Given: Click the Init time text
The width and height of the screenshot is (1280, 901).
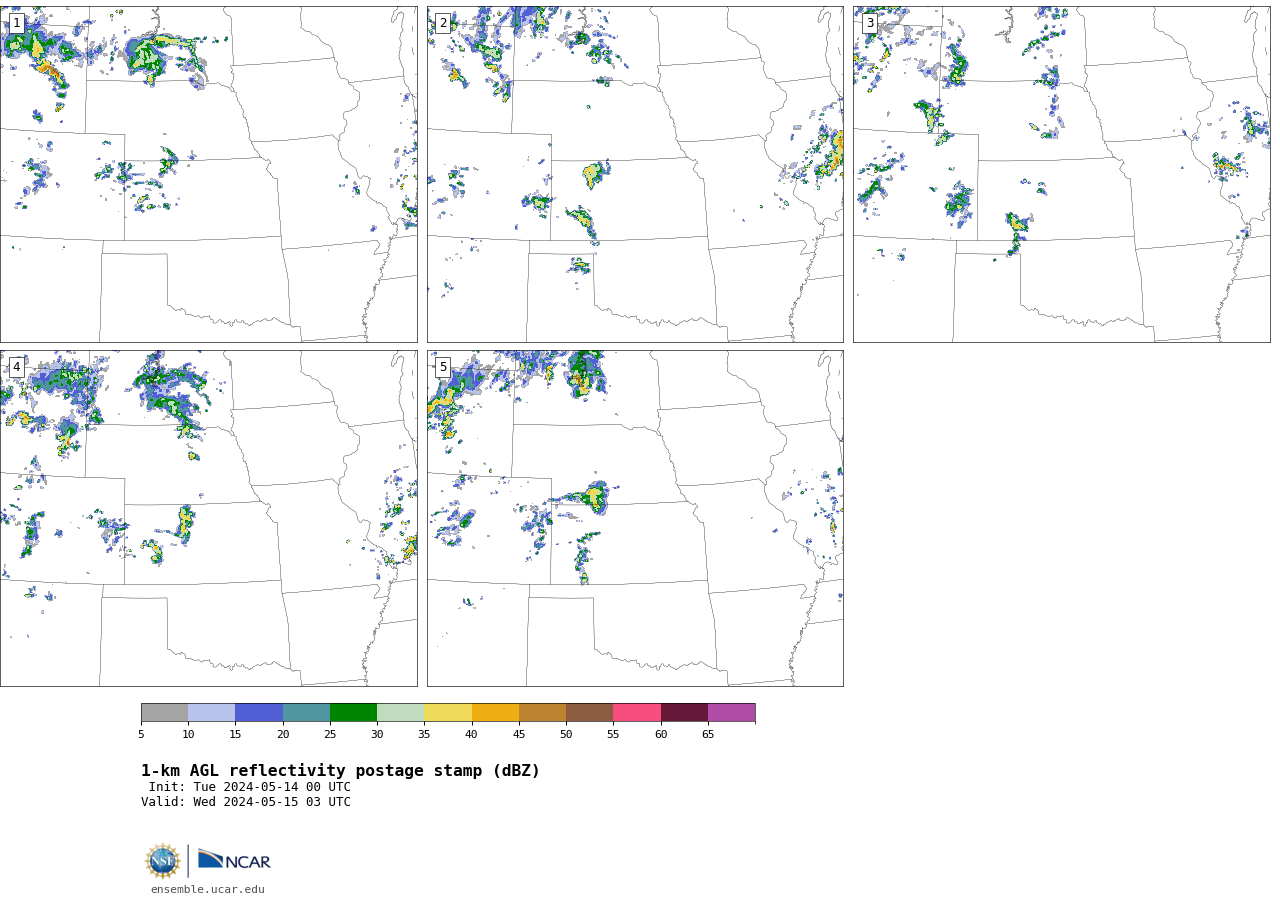Looking at the screenshot, I should [250, 787].
